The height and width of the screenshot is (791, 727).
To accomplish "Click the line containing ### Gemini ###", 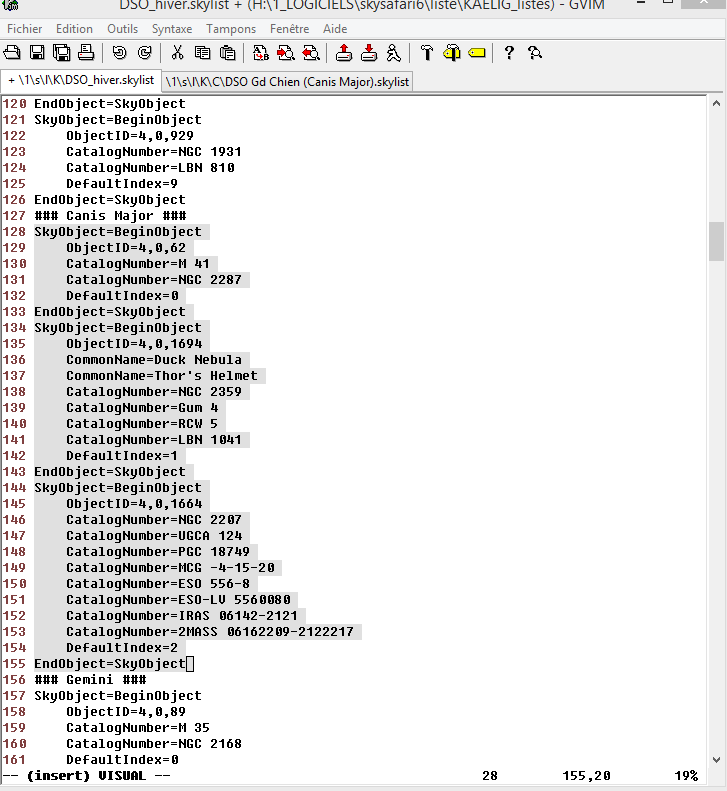I will click(x=90, y=680).
